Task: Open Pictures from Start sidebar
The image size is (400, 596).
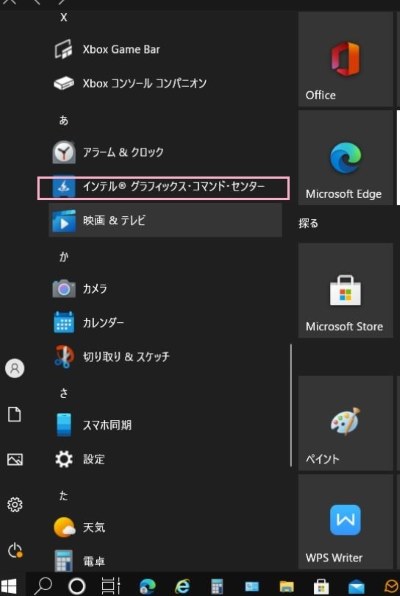Action: pyautogui.click(x=14, y=460)
